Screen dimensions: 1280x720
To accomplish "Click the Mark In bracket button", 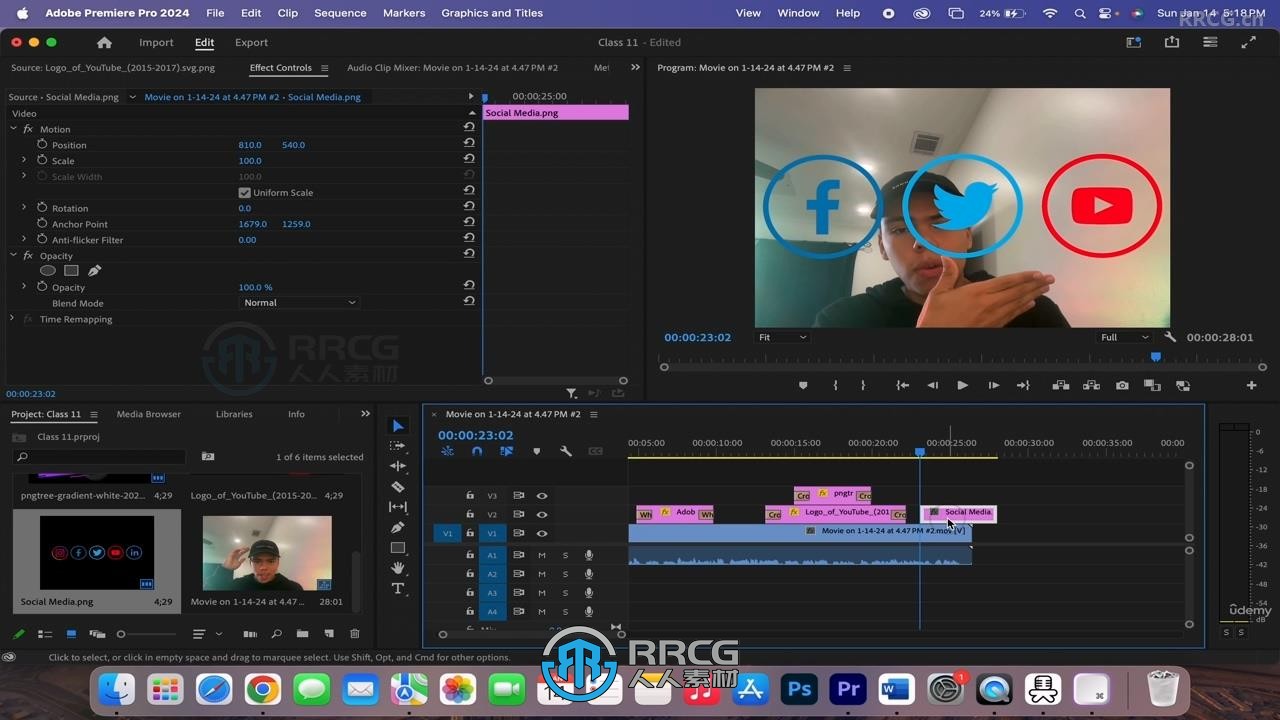I will pos(835,385).
